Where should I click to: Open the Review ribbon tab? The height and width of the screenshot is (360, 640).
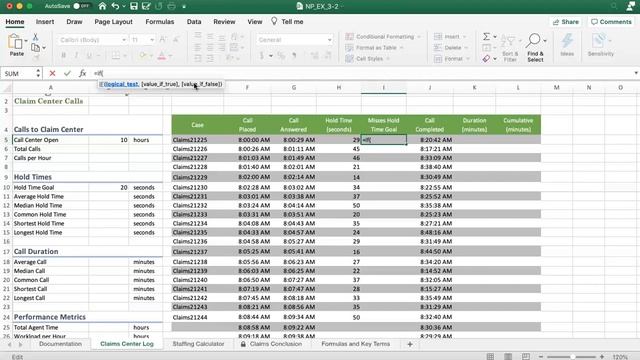[224, 22]
